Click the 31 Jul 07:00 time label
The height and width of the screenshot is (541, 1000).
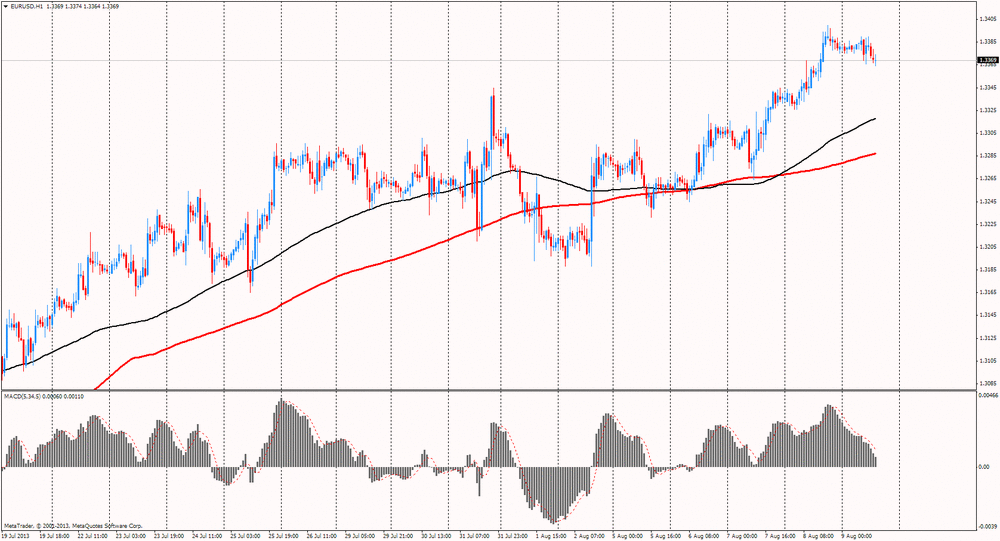(474, 537)
